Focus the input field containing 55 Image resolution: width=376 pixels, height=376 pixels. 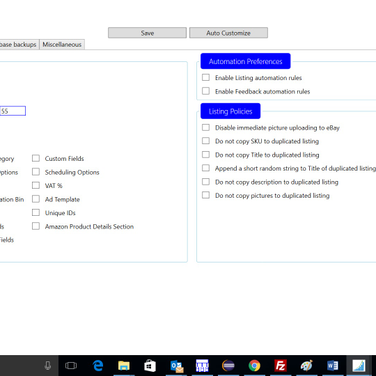(13, 111)
